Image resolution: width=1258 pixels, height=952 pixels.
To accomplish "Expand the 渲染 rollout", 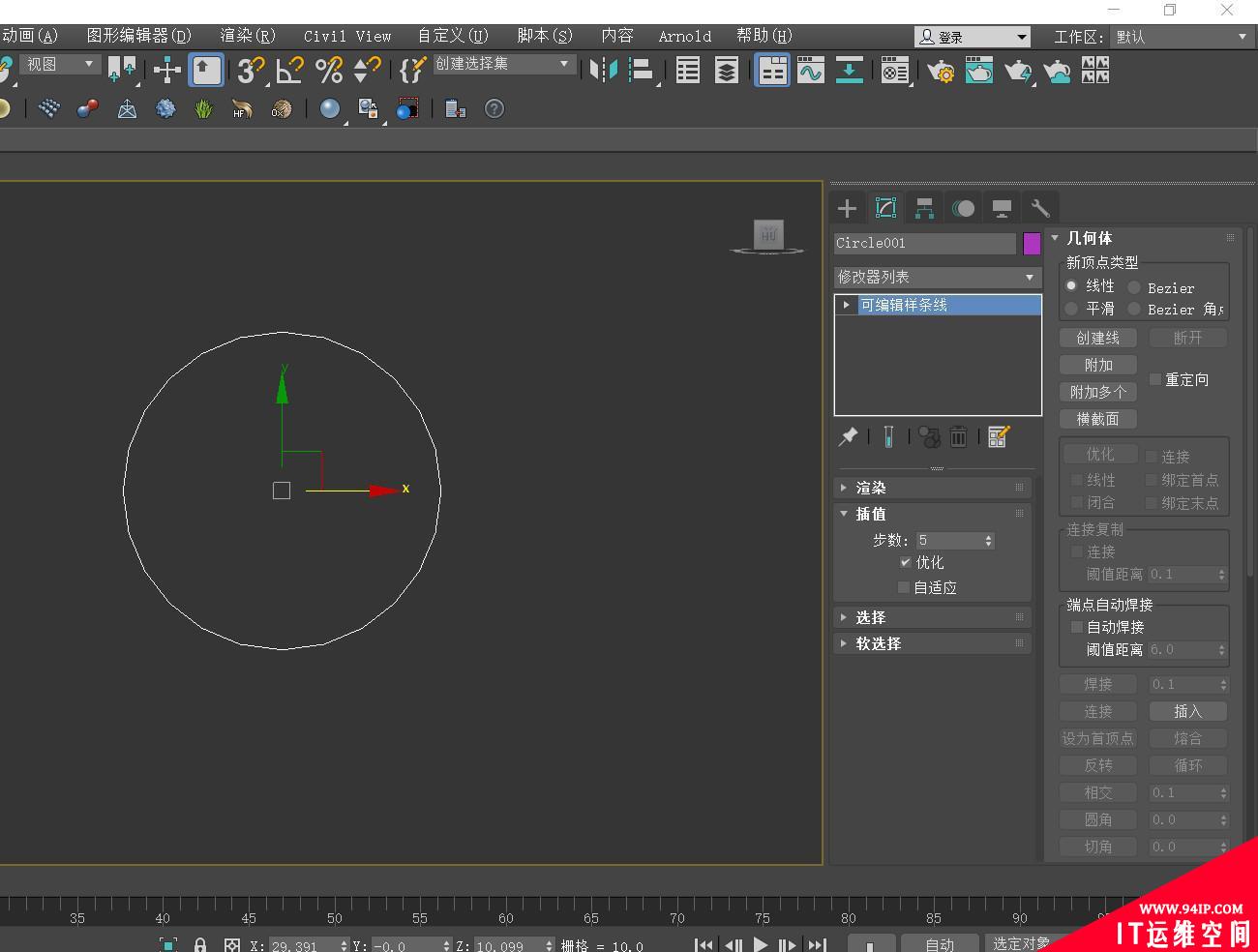I will [933, 488].
